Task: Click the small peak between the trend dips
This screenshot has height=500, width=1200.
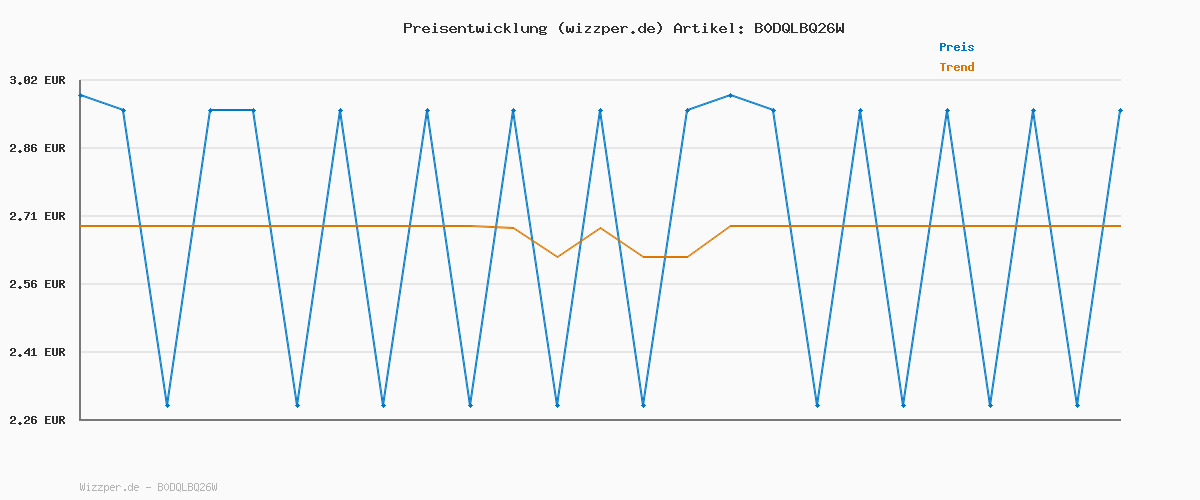Action: pos(600,228)
